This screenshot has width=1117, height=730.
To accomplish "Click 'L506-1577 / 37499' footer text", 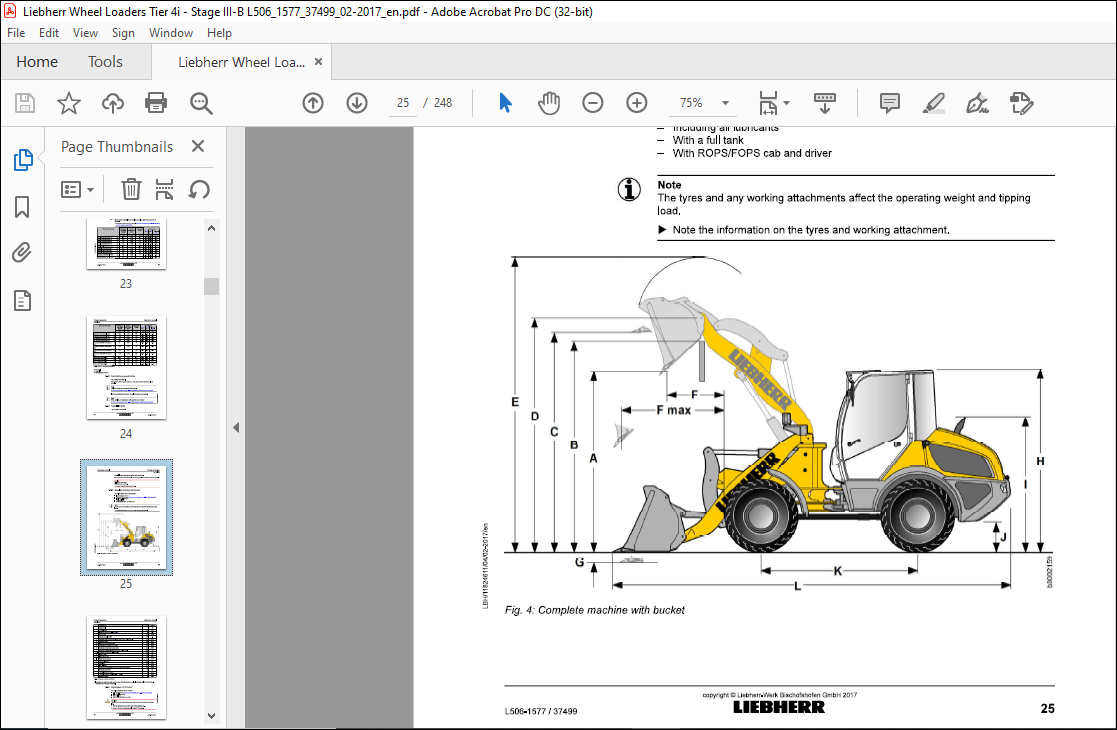I will (x=541, y=711).
